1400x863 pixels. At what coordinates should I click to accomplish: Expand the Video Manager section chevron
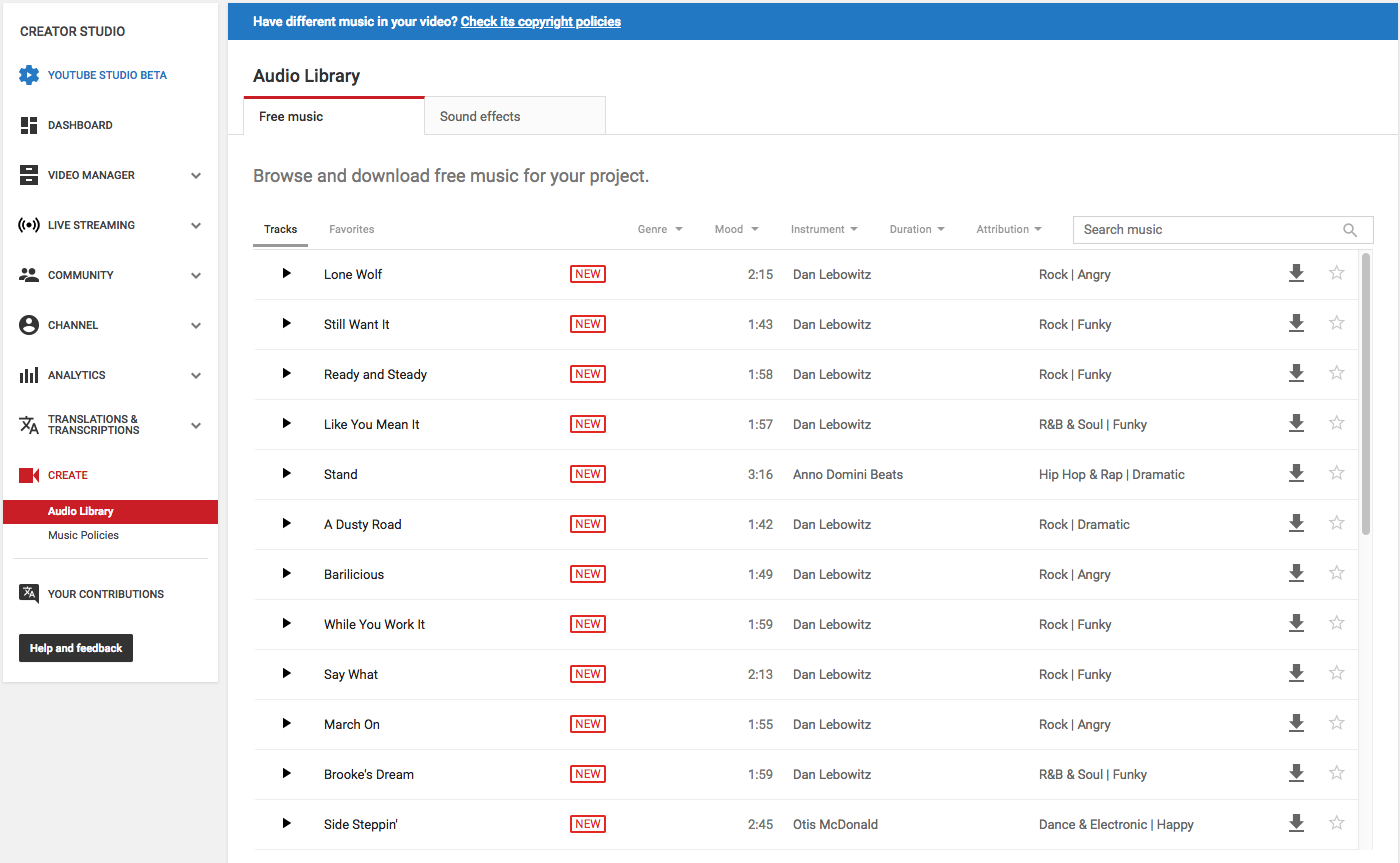coord(196,175)
